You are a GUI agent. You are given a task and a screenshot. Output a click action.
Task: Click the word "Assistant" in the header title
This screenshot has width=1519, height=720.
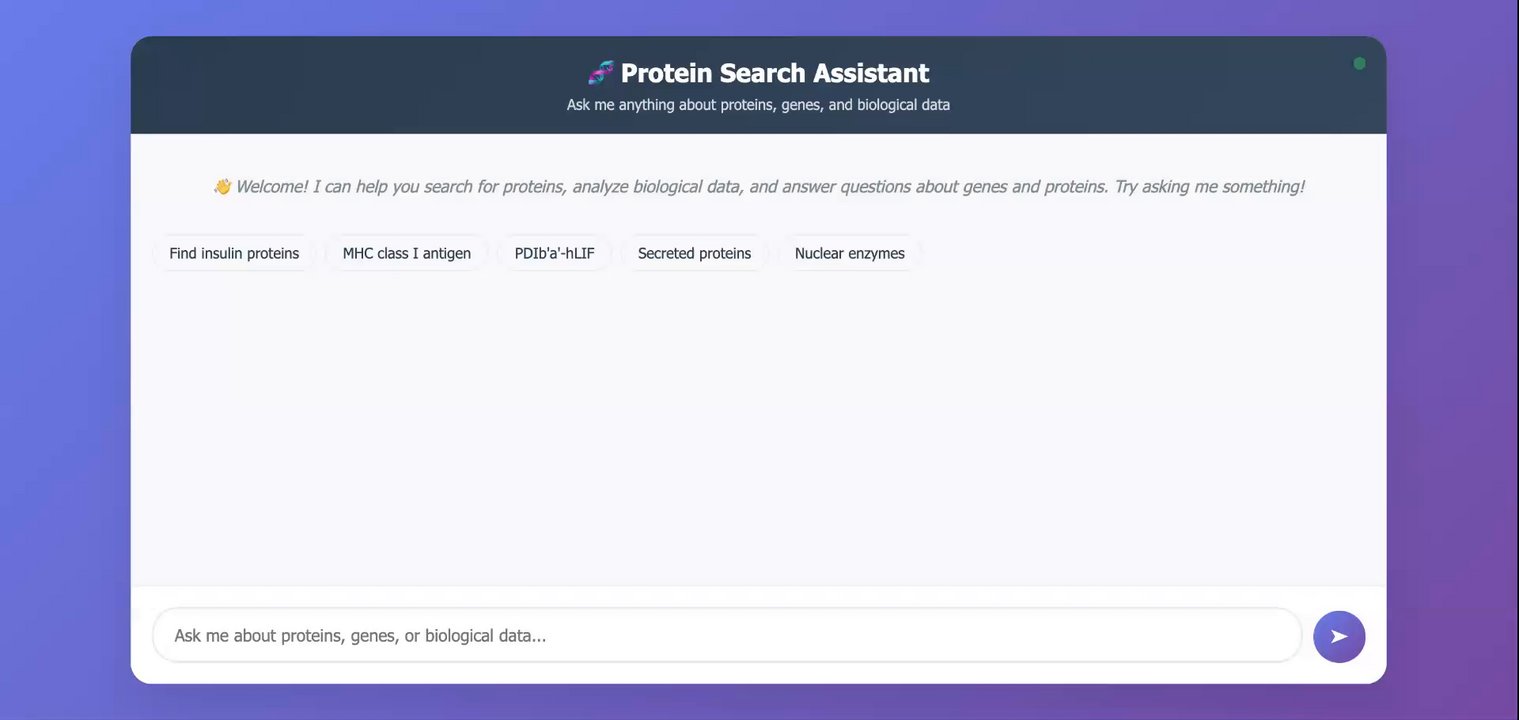pos(870,73)
